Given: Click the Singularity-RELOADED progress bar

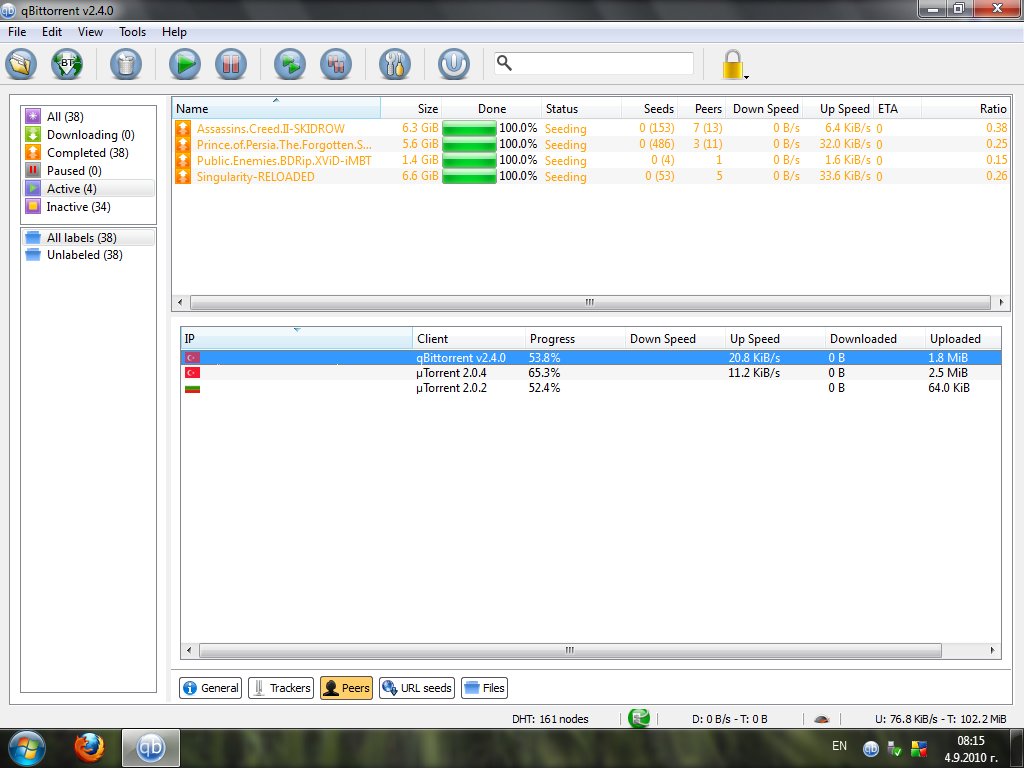Looking at the screenshot, I should pyautogui.click(x=469, y=176).
